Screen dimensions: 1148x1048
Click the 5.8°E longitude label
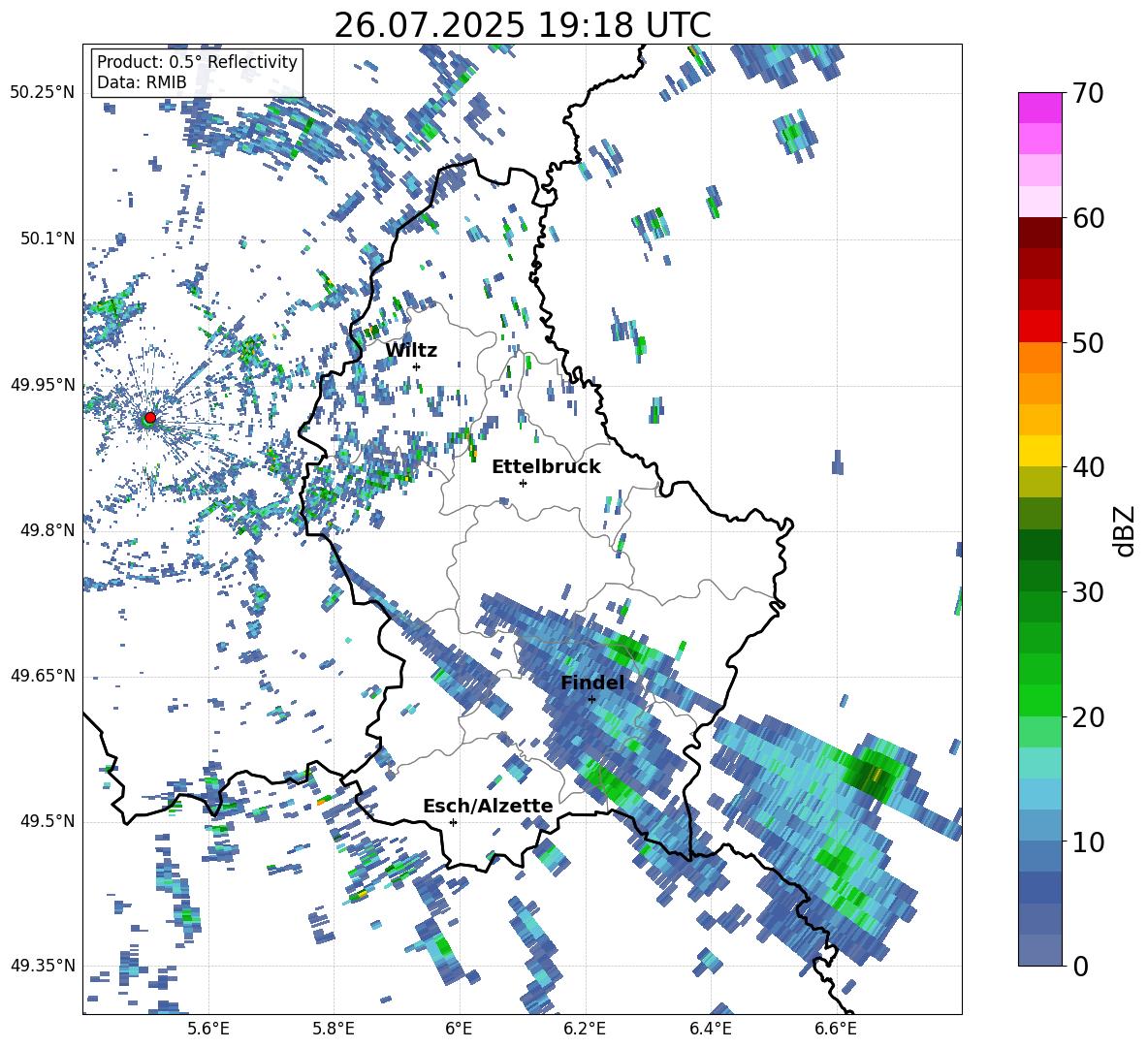point(334,1029)
